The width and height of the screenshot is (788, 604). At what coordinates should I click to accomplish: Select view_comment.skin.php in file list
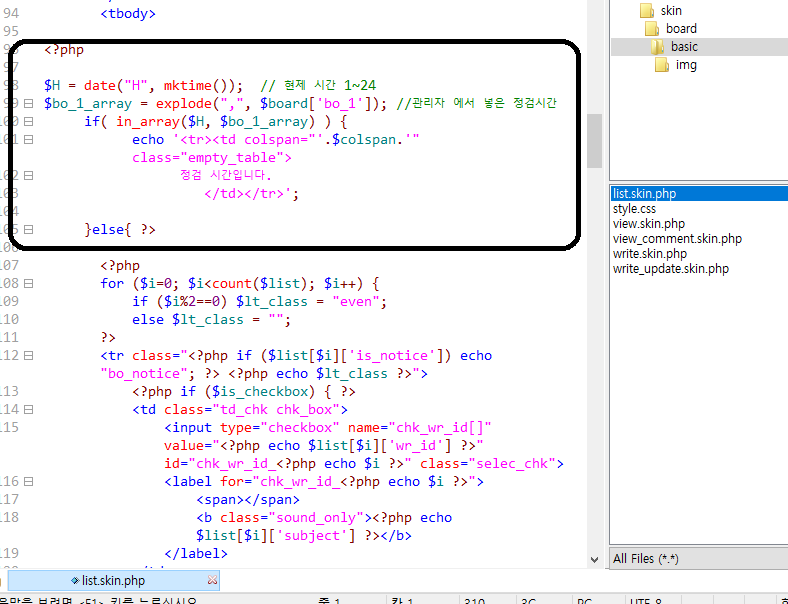point(677,239)
